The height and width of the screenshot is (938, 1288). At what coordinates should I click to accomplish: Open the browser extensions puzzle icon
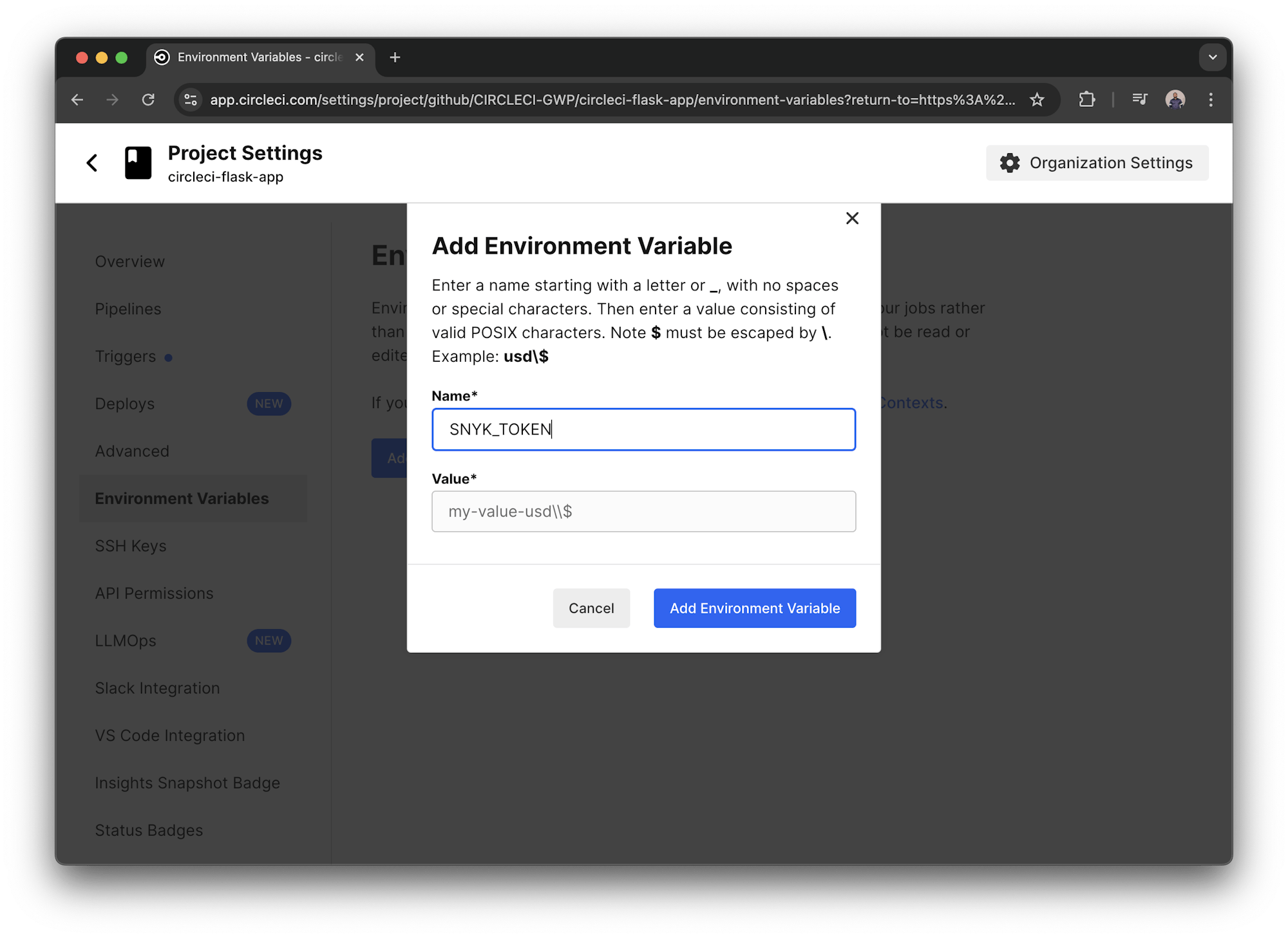(1087, 99)
